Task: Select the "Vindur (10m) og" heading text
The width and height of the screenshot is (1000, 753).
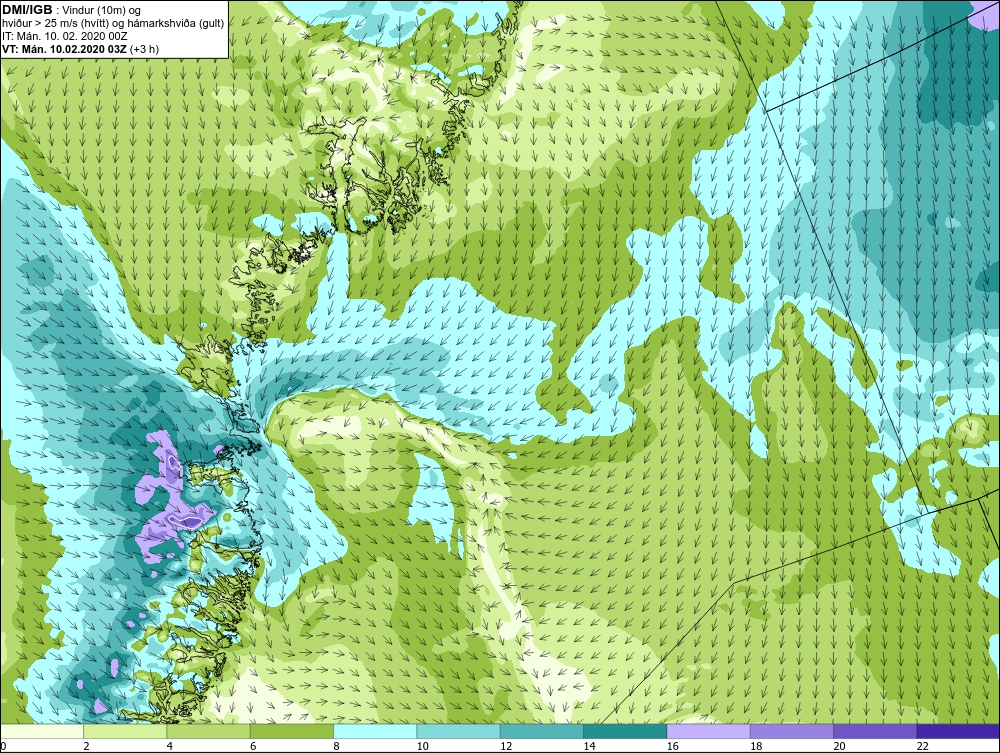Action: click(x=103, y=11)
